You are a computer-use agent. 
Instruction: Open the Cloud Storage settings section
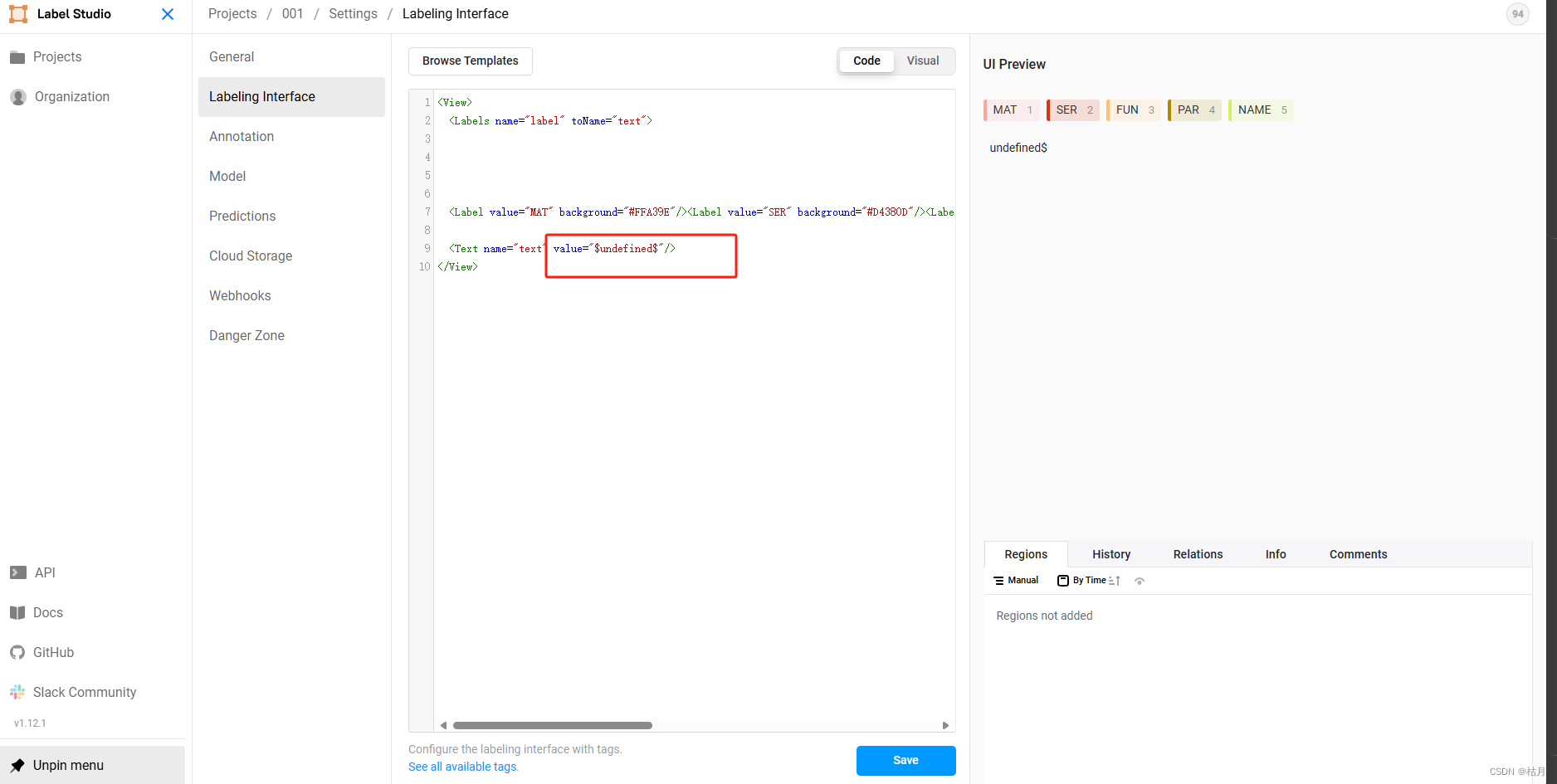pyautogui.click(x=251, y=256)
